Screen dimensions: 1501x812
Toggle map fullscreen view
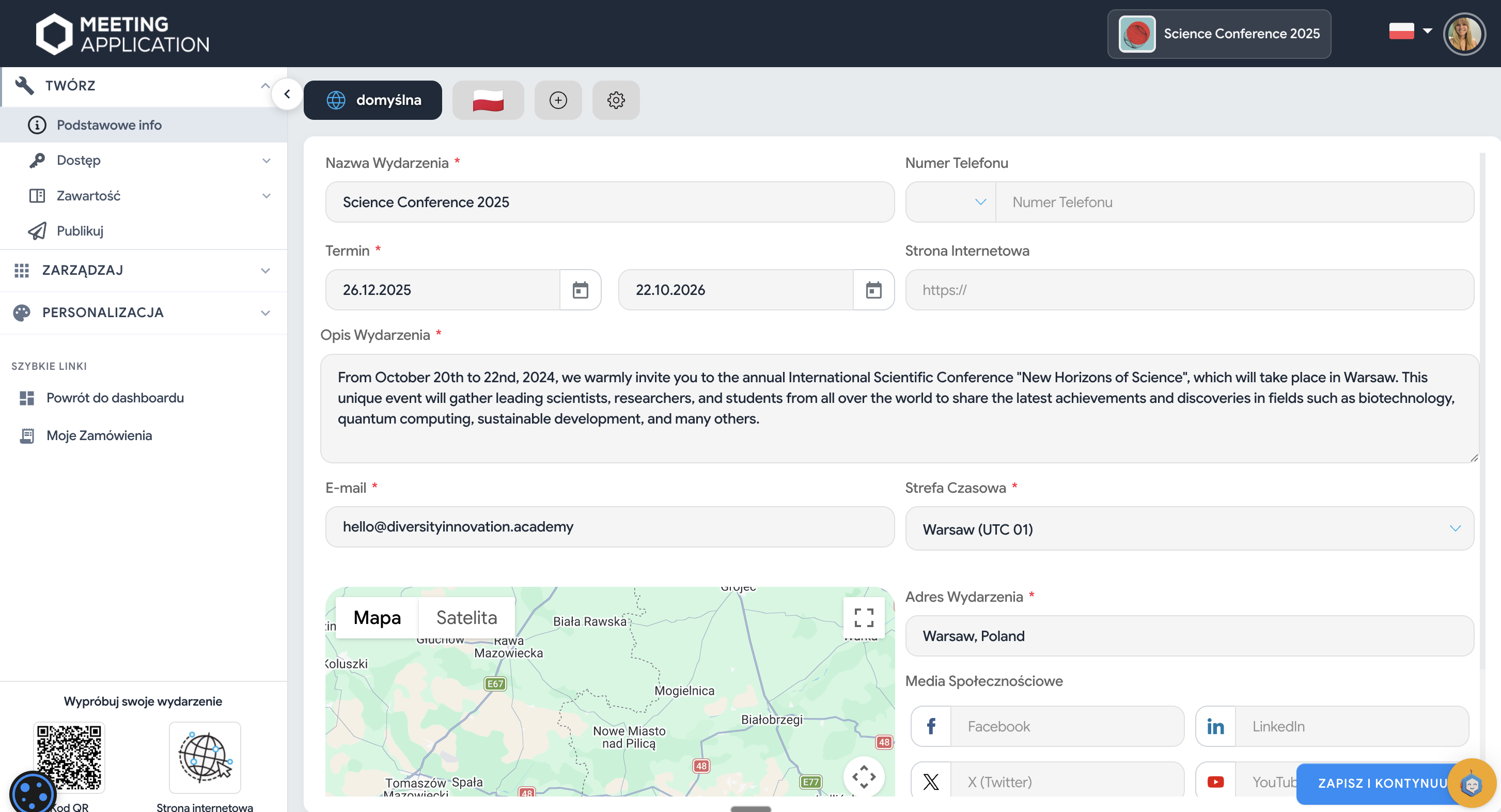[x=864, y=617]
